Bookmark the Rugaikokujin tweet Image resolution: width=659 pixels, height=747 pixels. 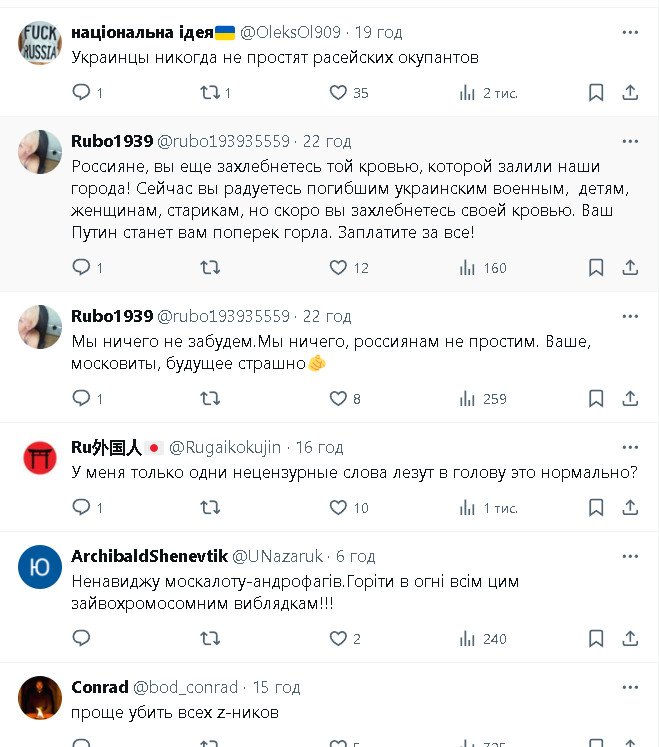pos(596,508)
